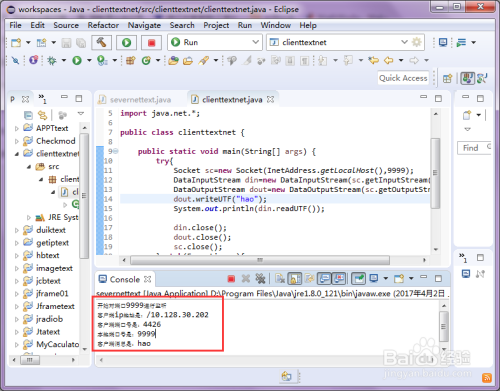The image size is (500, 391).
Task: Click the Open Task folder icon
Action: tap(188, 60)
